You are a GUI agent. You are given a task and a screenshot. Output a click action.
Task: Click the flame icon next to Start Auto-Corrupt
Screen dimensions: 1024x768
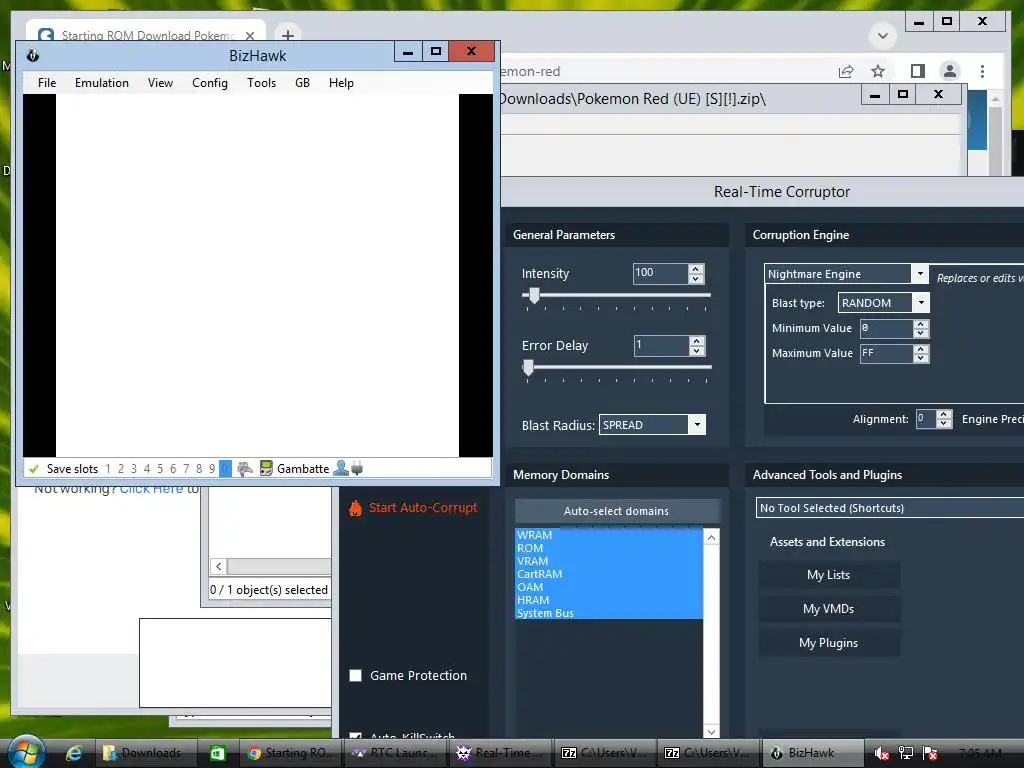355,508
